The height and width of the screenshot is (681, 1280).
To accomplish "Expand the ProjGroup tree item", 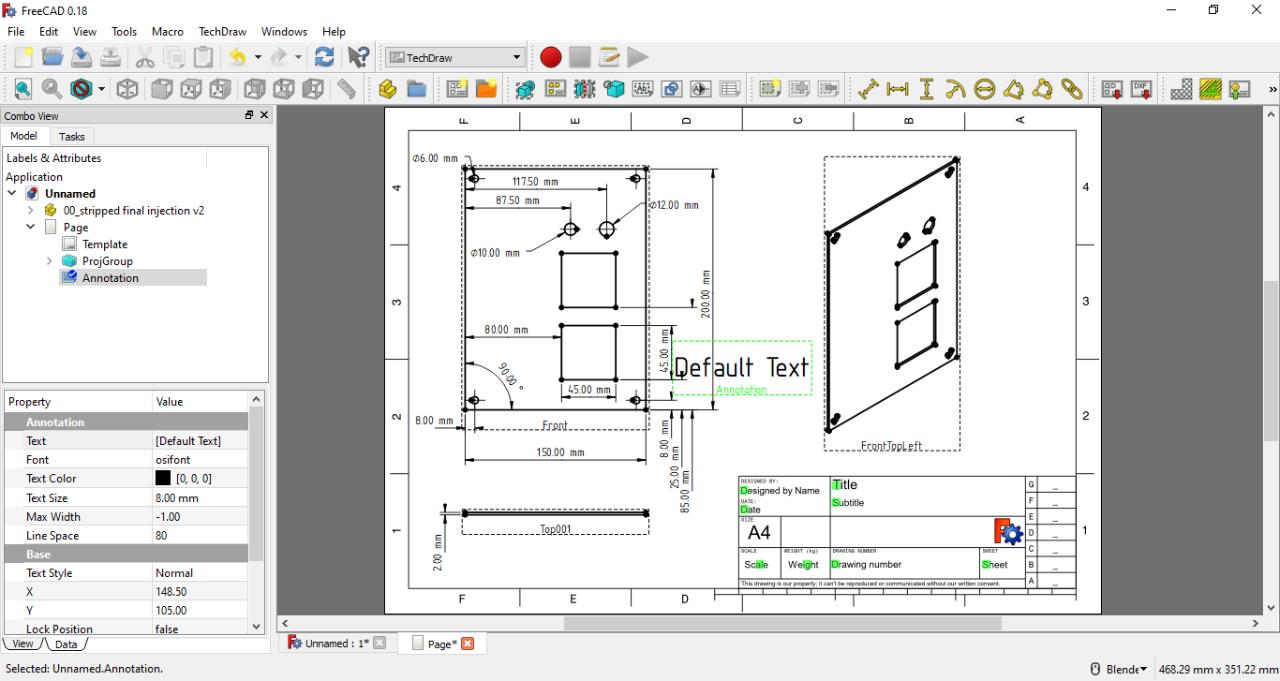I will click(50, 261).
